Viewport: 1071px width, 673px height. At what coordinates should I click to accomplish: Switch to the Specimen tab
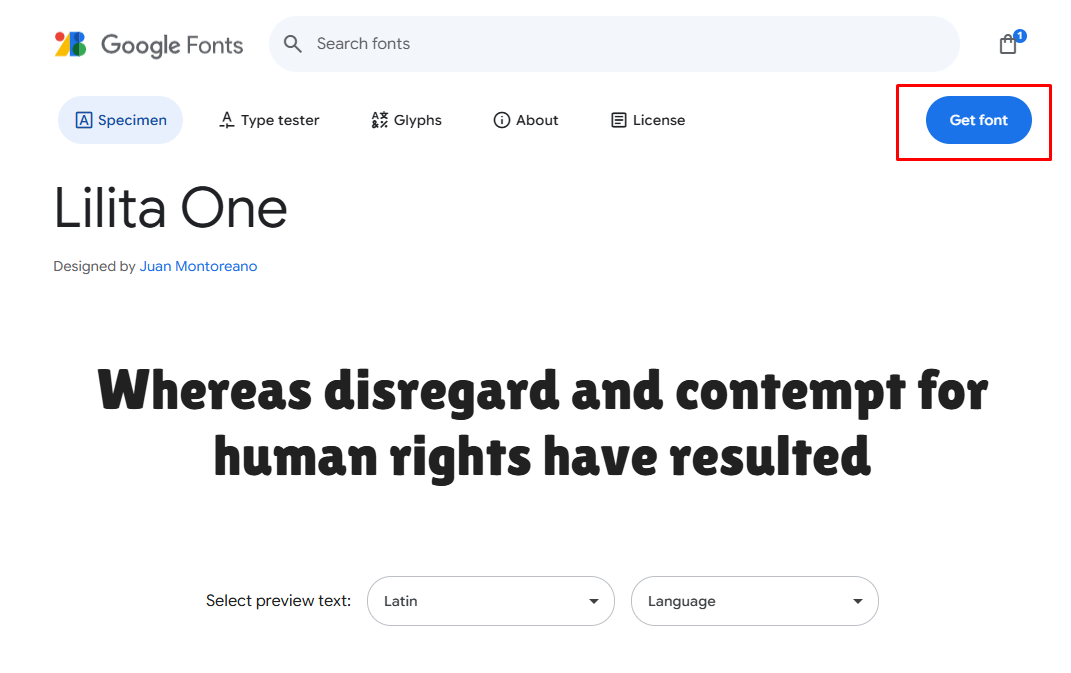pos(121,120)
